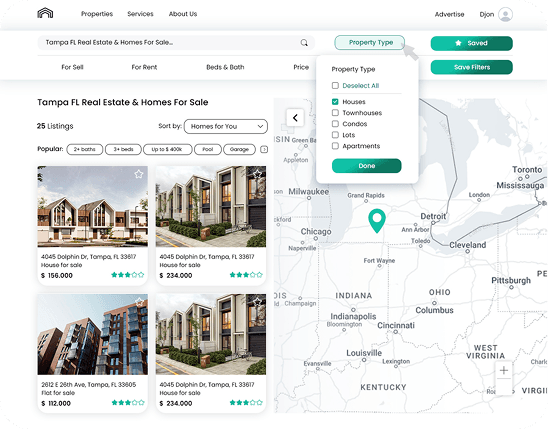The width and height of the screenshot is (548, 429).
Task: Focus the Tampa FL search field
Action: pos(176,43)
